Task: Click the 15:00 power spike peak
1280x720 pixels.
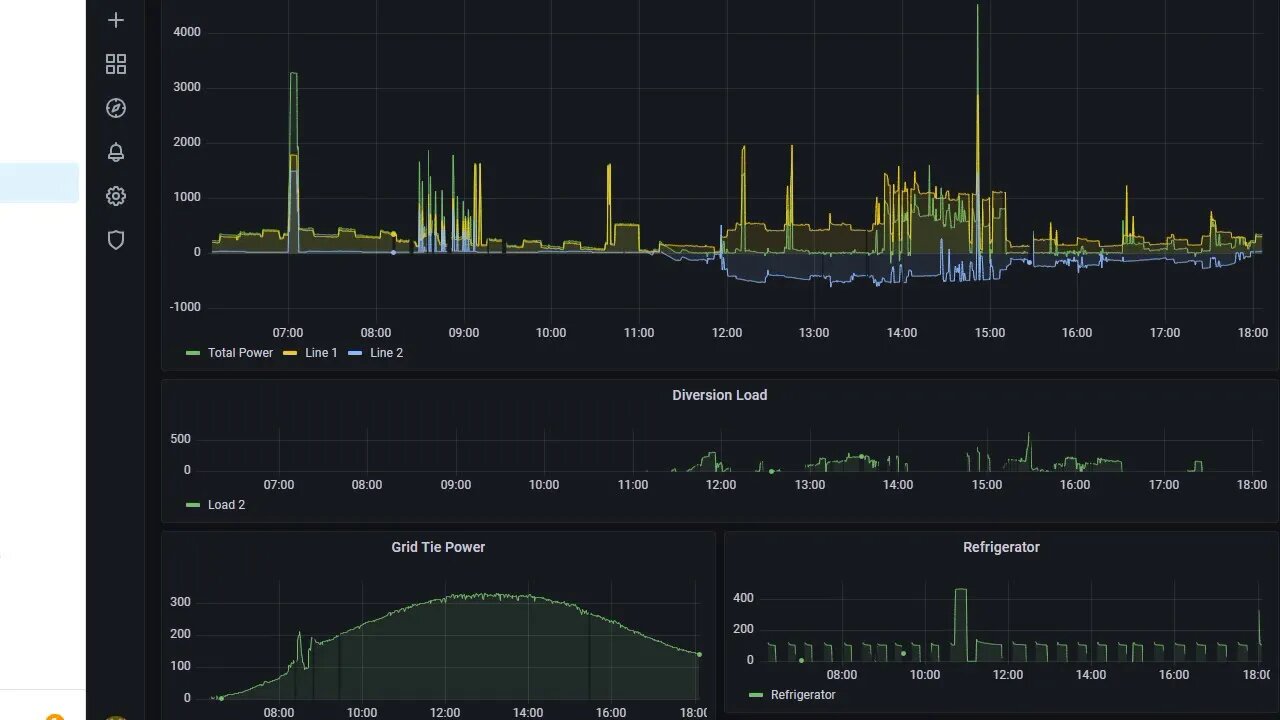Action: (x=977, y=7)
